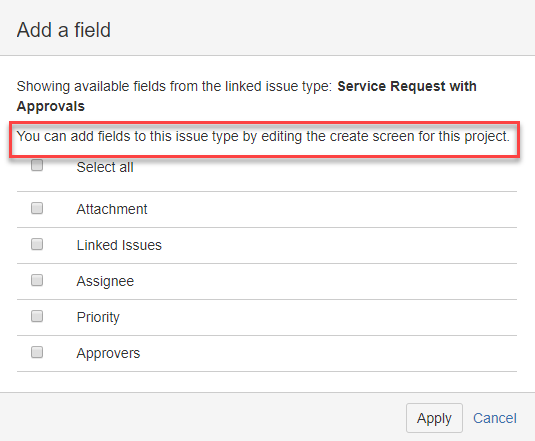Screen dimensions: 535x441
Task: Select the Approvers checkbox
Action: click(x=37, y=352)
